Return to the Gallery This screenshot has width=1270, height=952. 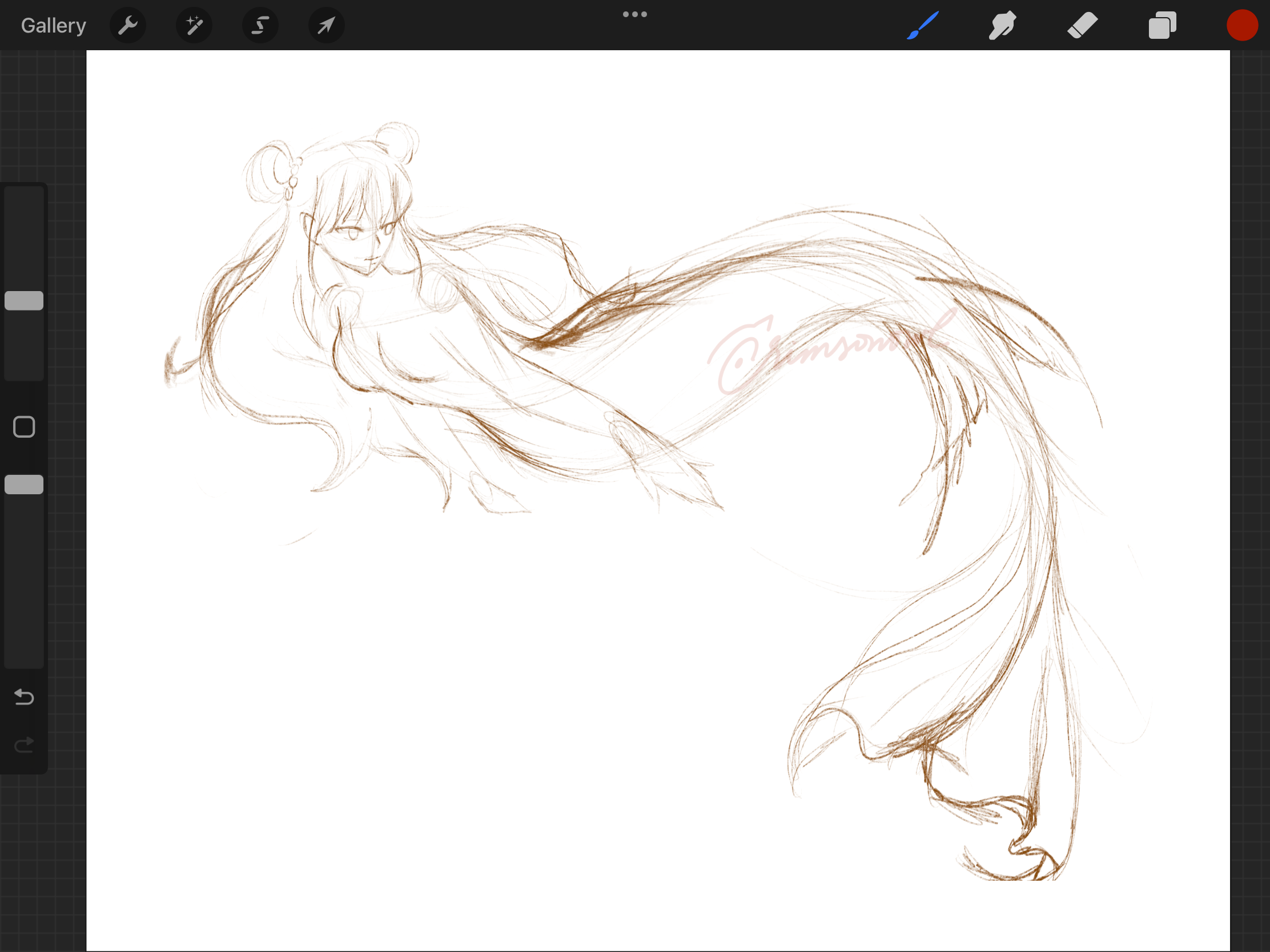click(54, 26)
